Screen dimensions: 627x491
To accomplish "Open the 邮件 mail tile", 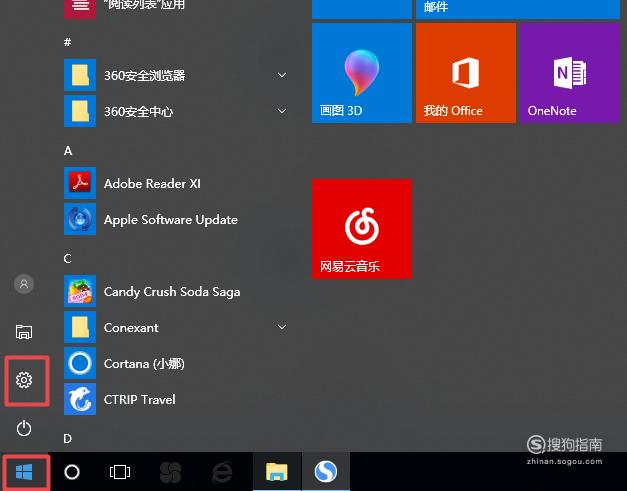I will (518, 9).
